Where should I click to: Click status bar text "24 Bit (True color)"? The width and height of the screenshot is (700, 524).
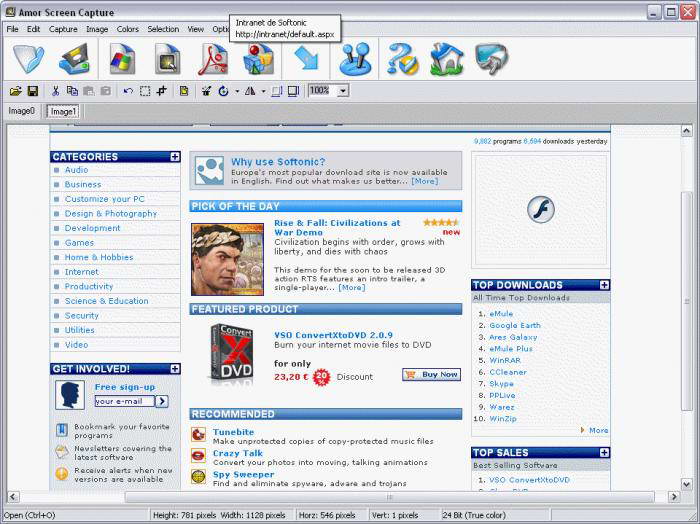click(x=474, y=515)
